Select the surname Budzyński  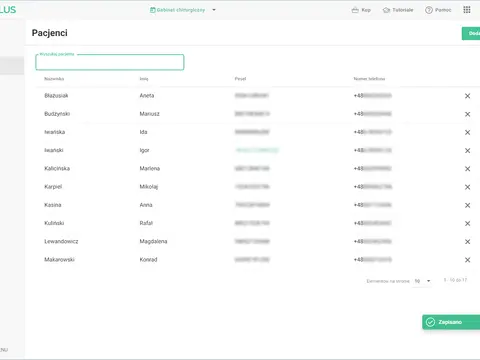click(57, 114)
